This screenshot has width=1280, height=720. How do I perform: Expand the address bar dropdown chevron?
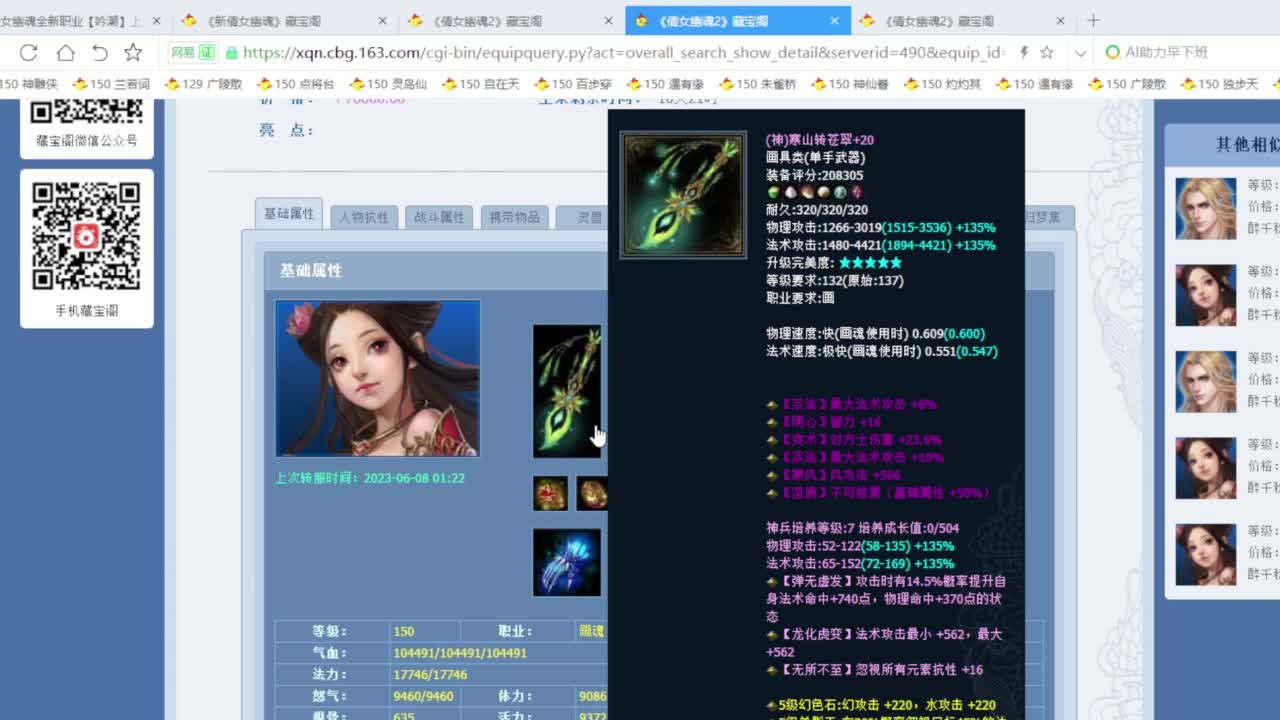(1080, 52)
